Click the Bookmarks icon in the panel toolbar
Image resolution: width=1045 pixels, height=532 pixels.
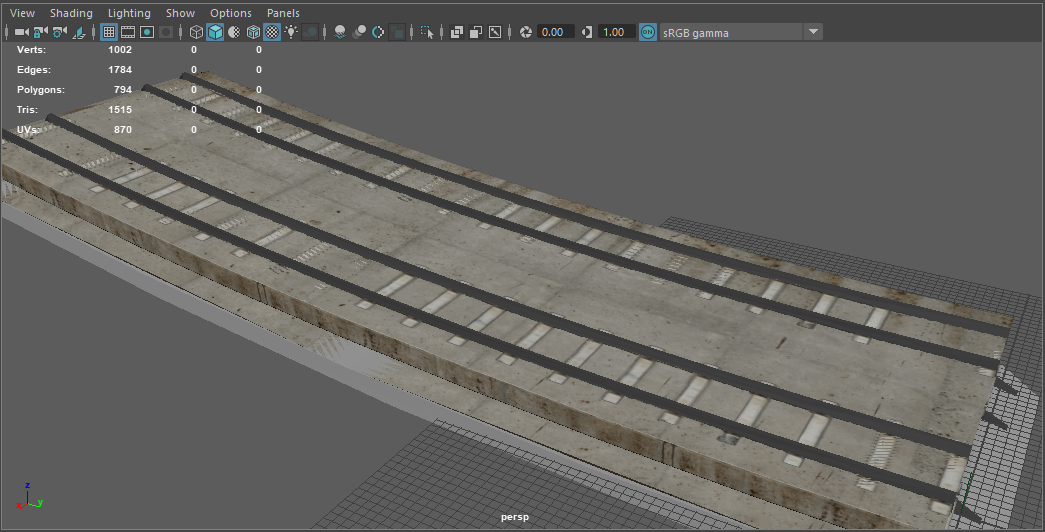[x=79, y=32]
